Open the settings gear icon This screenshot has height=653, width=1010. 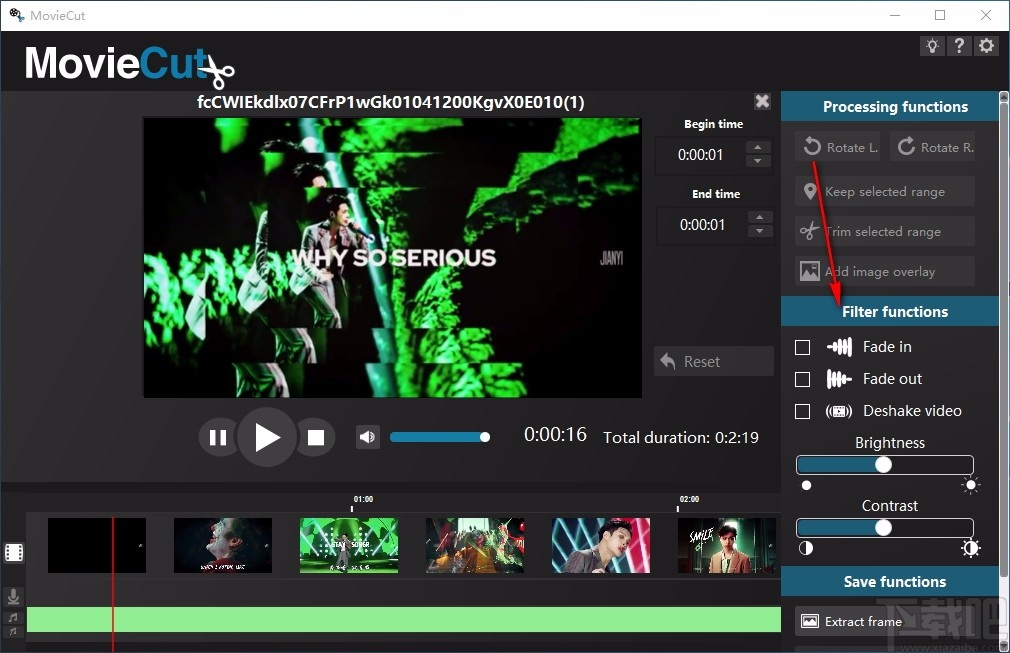(x=987, y=46)
